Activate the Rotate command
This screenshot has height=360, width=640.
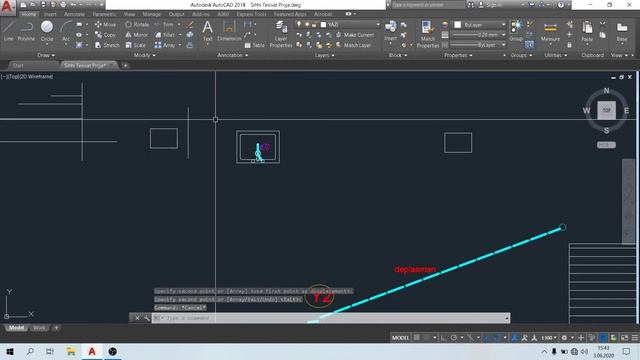(x=137, y=24)
